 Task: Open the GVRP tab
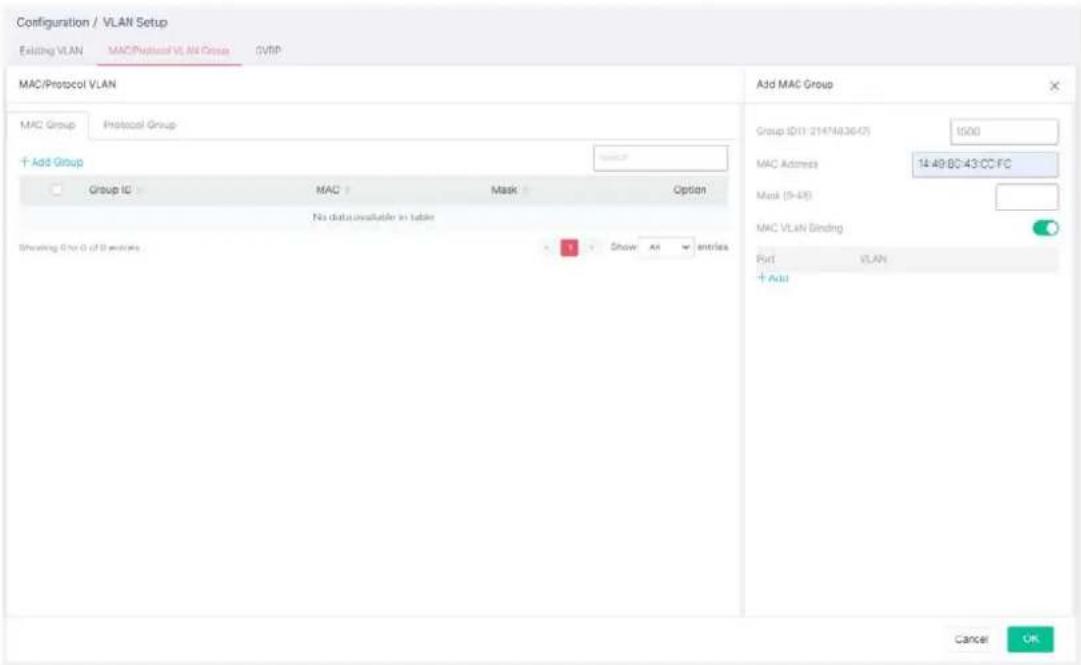coord(268,51)
